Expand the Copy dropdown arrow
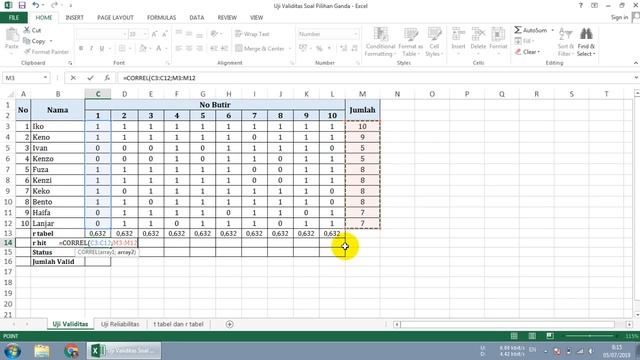The height and width of the screenshot is (360, 640). click(x=51, y=41)
